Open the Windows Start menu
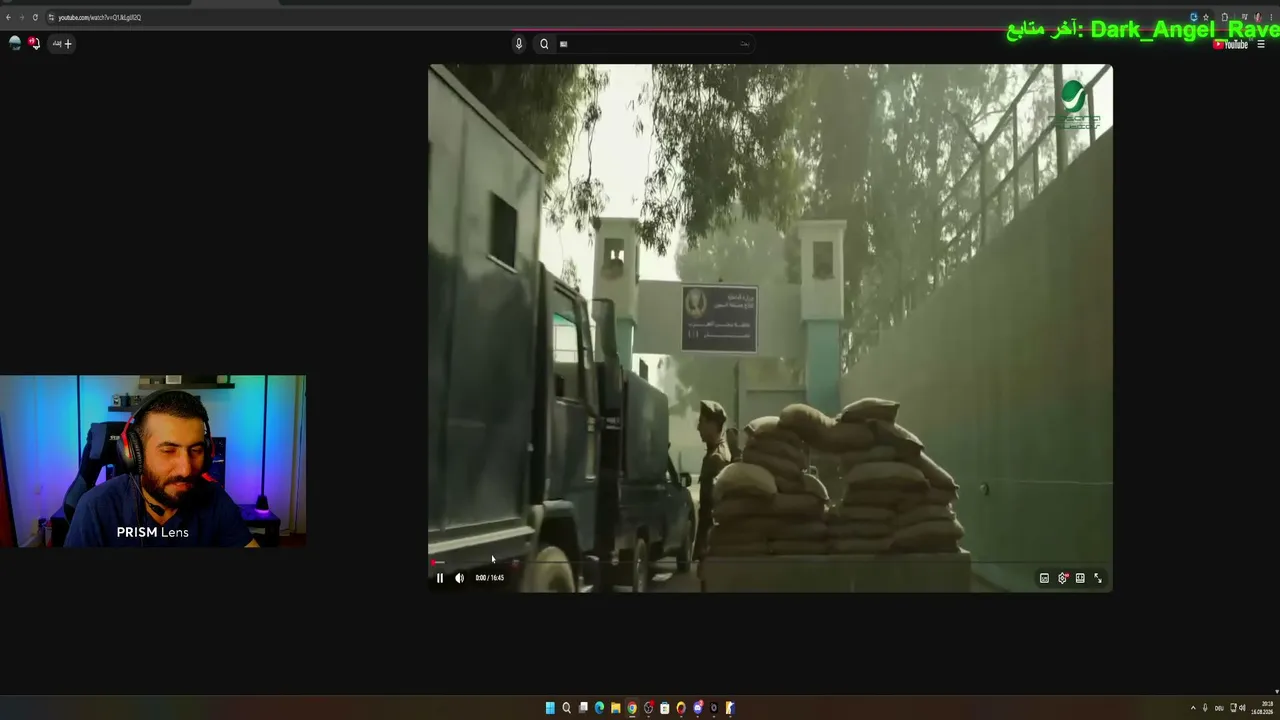Viewport: 1280px width, 720px height. (550, 708)
